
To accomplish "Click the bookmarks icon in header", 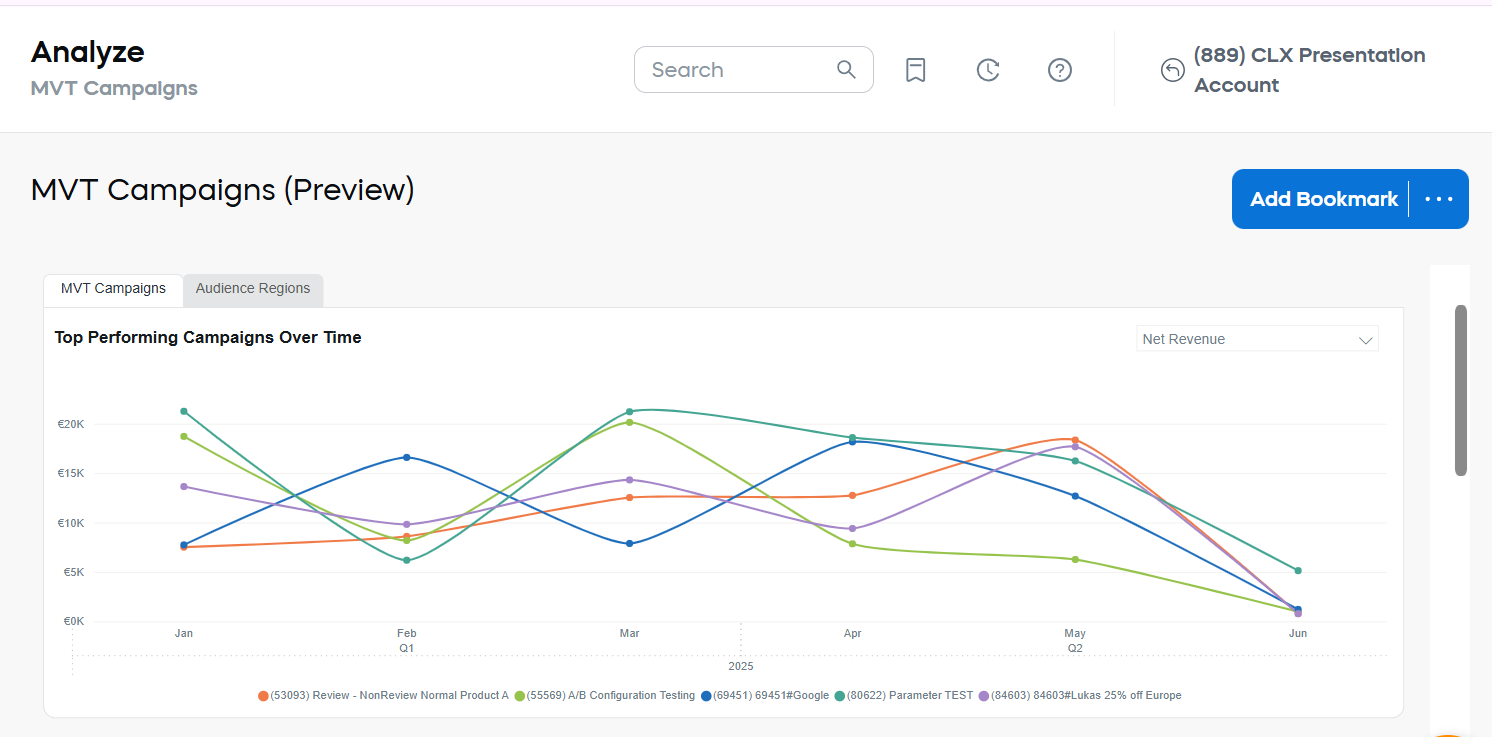I will (x=915, y=70).
